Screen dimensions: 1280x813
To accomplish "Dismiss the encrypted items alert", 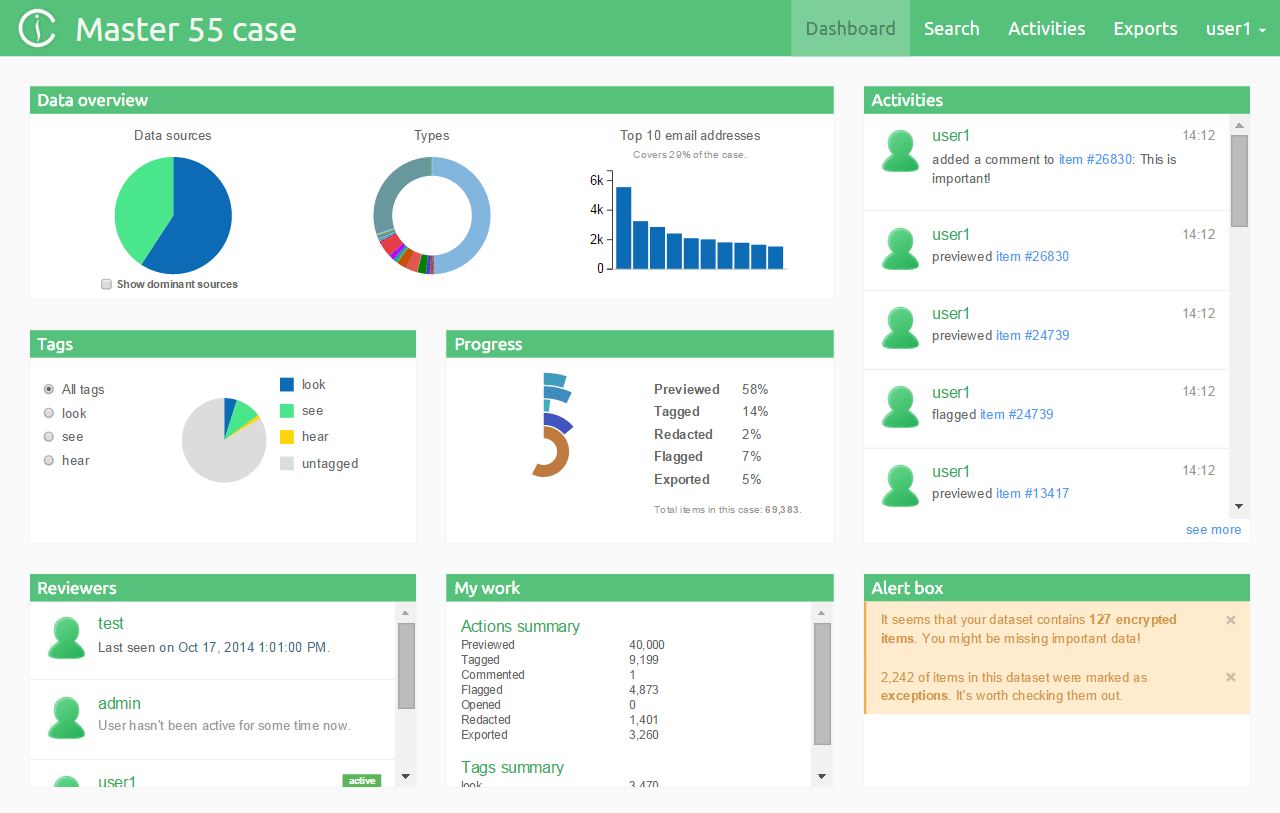I will click(x=1230, y=620).
